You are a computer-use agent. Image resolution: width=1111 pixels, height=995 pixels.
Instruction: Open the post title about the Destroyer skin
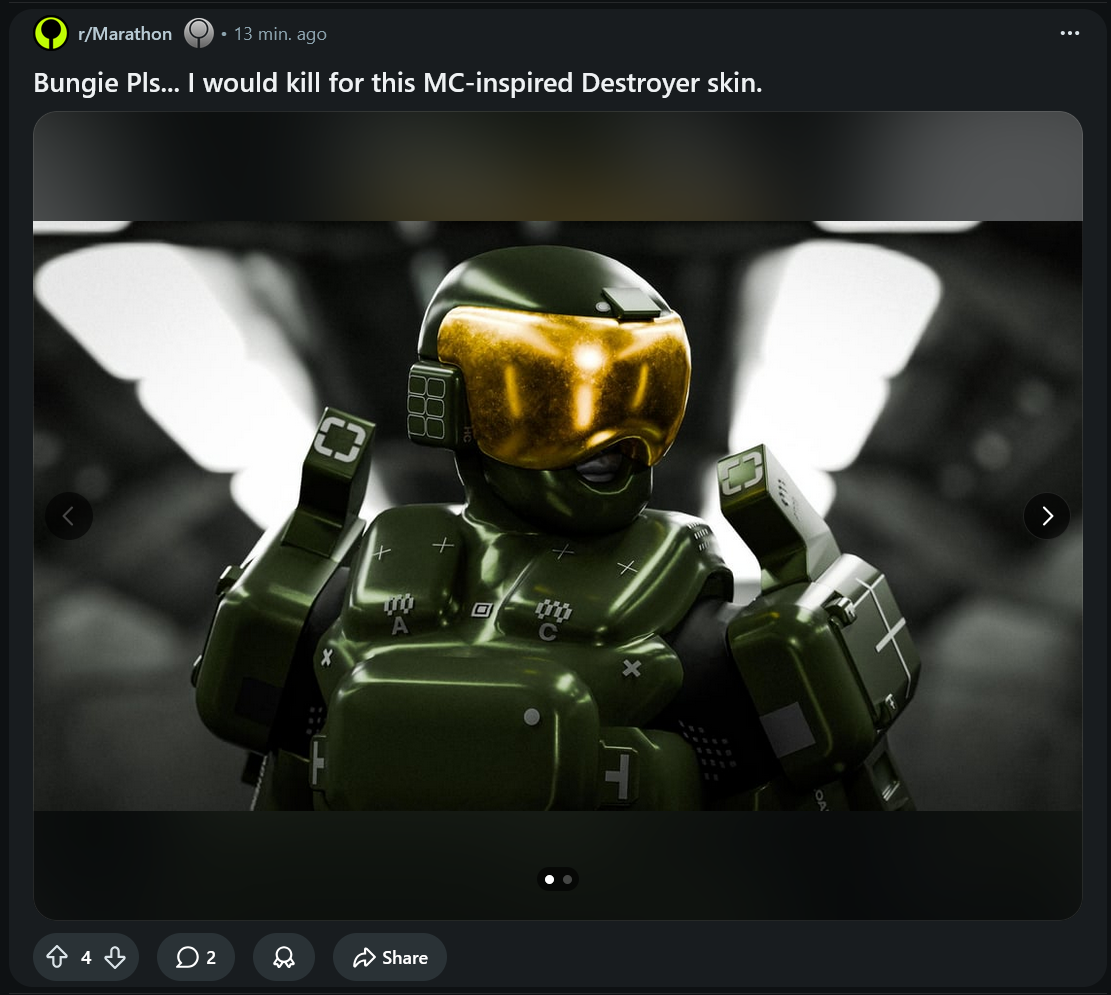coord(397,83)
